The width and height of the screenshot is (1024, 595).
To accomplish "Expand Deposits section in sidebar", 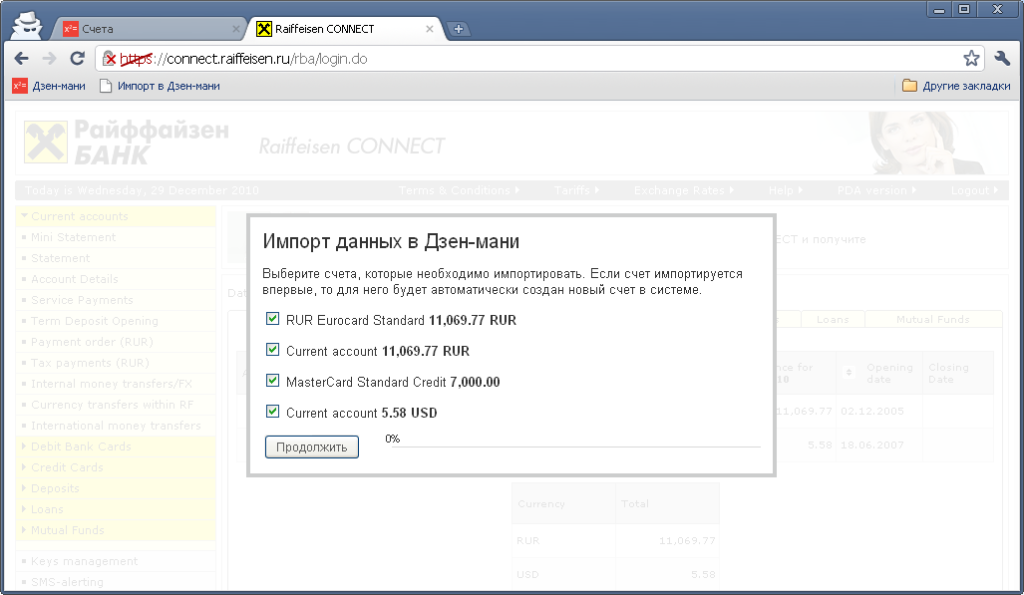I will point(24,488).
